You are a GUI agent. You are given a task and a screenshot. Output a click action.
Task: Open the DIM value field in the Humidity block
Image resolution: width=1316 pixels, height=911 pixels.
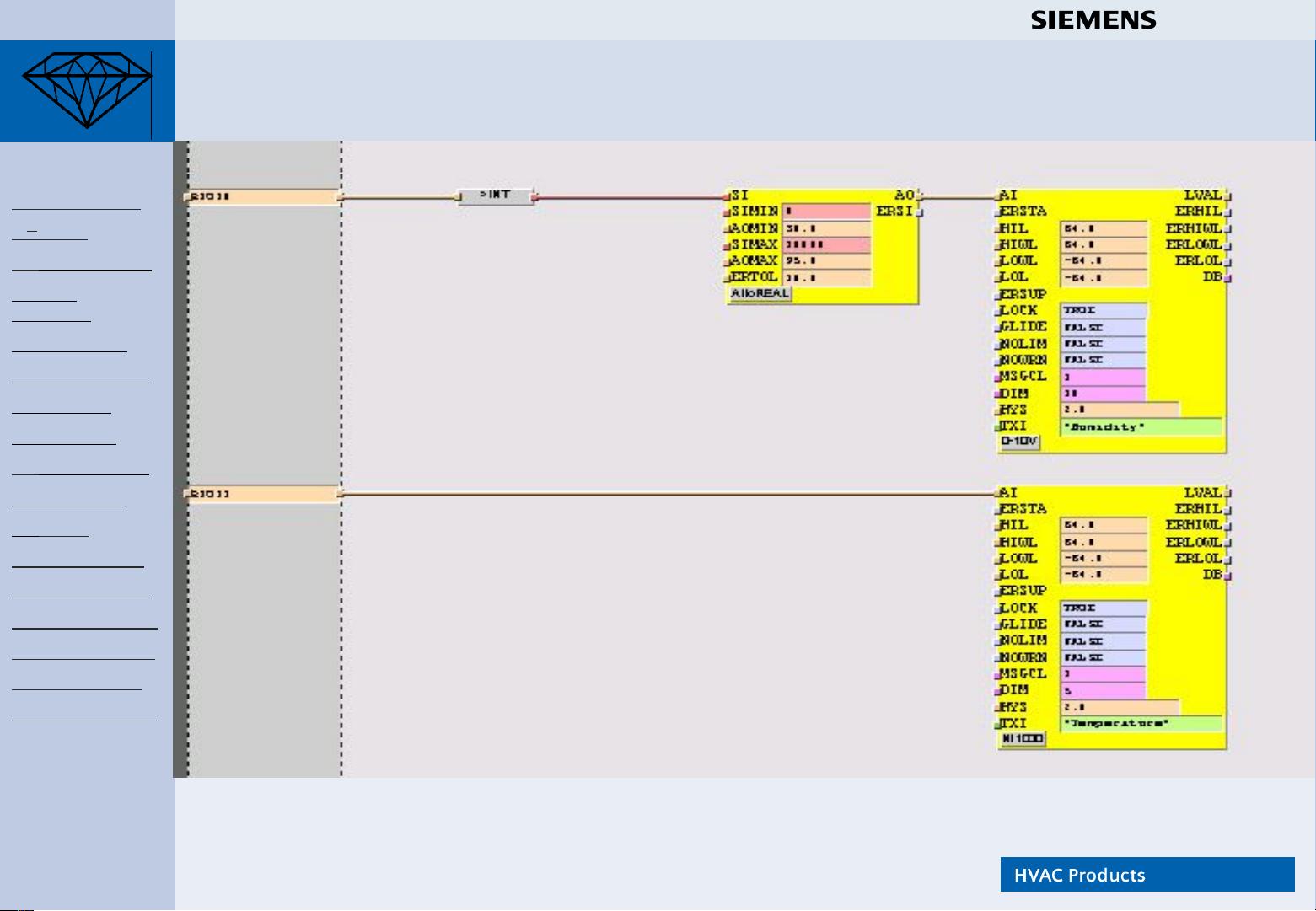tap(1103, 394)
